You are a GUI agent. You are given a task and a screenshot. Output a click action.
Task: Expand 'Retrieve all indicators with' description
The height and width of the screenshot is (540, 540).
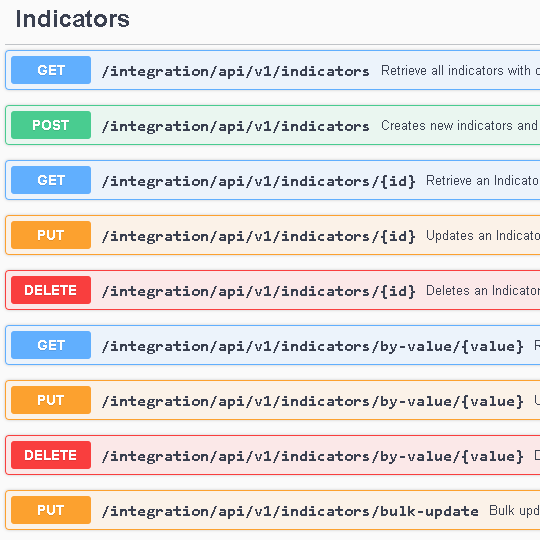tap(460, 70)
